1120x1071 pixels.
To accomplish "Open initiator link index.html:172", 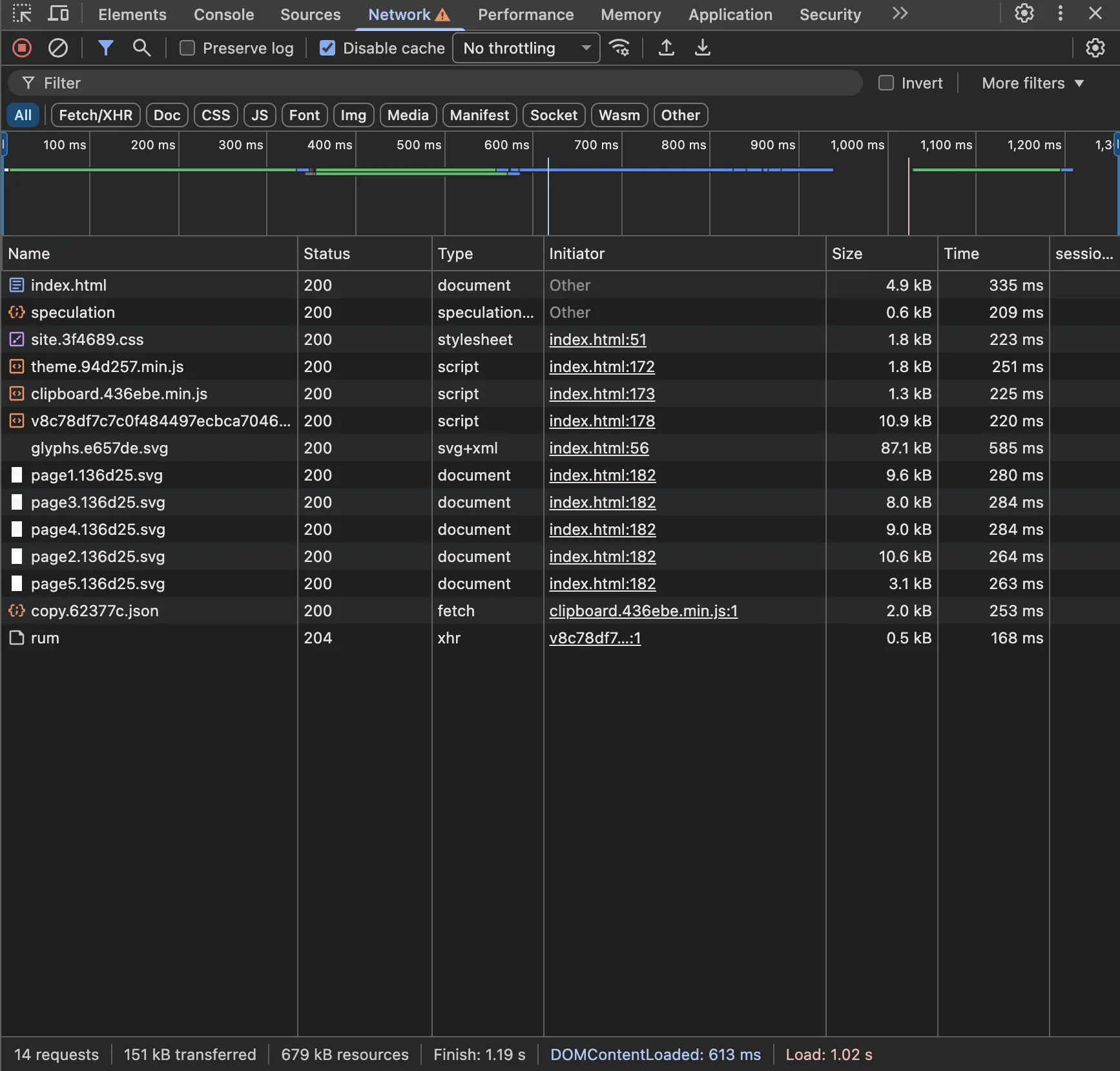I will [602, 366].
